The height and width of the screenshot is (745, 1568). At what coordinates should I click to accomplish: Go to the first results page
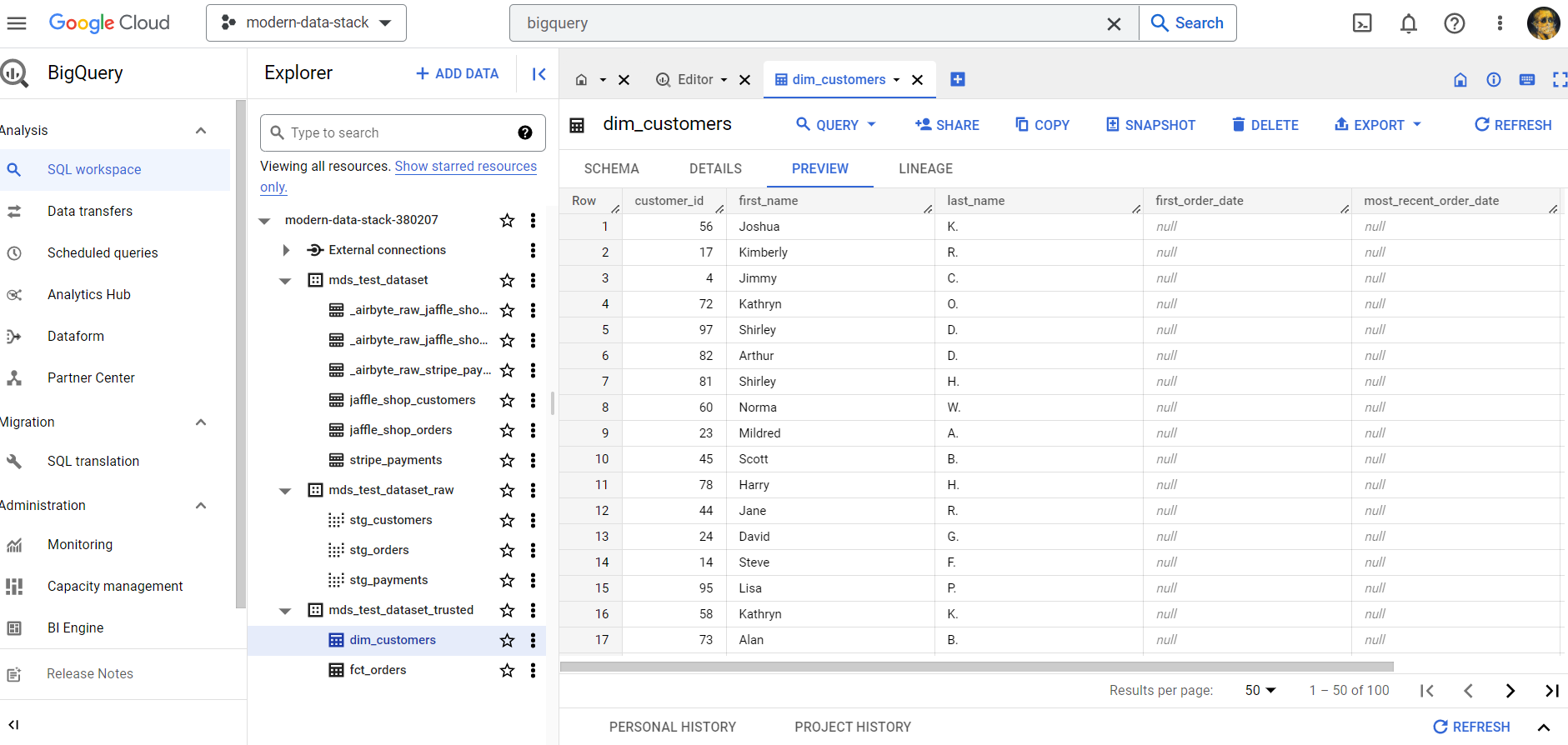pyautogui.click(x=1427, y=690)
